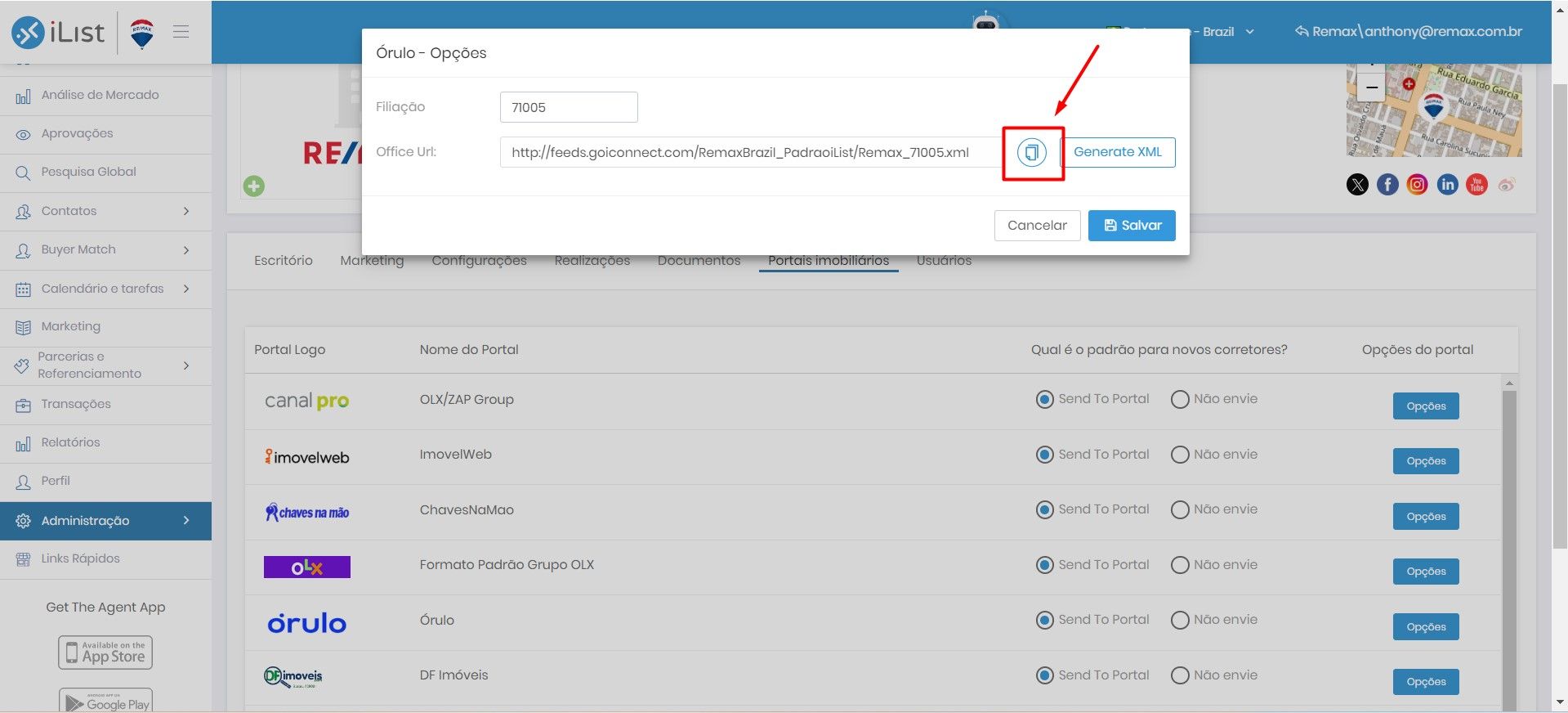Image resolution: width=1568 pixels, height=713 pixels.
Task: Select Não envie for ChavesNaMao
Action: click(x=1180, y=509)
